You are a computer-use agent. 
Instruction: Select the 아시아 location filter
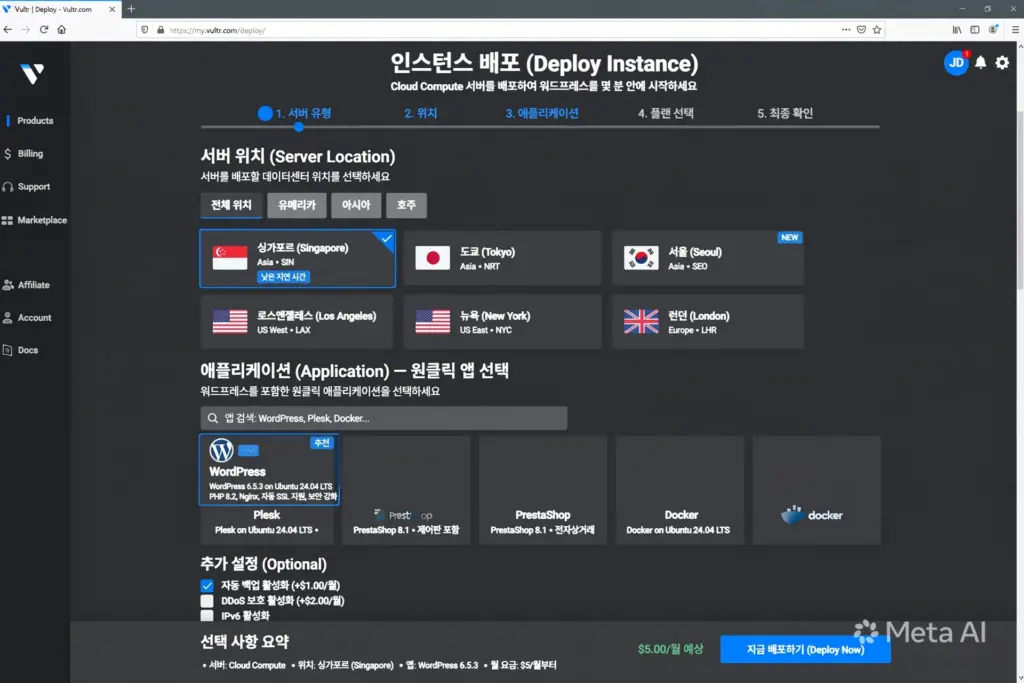[356, 205]
